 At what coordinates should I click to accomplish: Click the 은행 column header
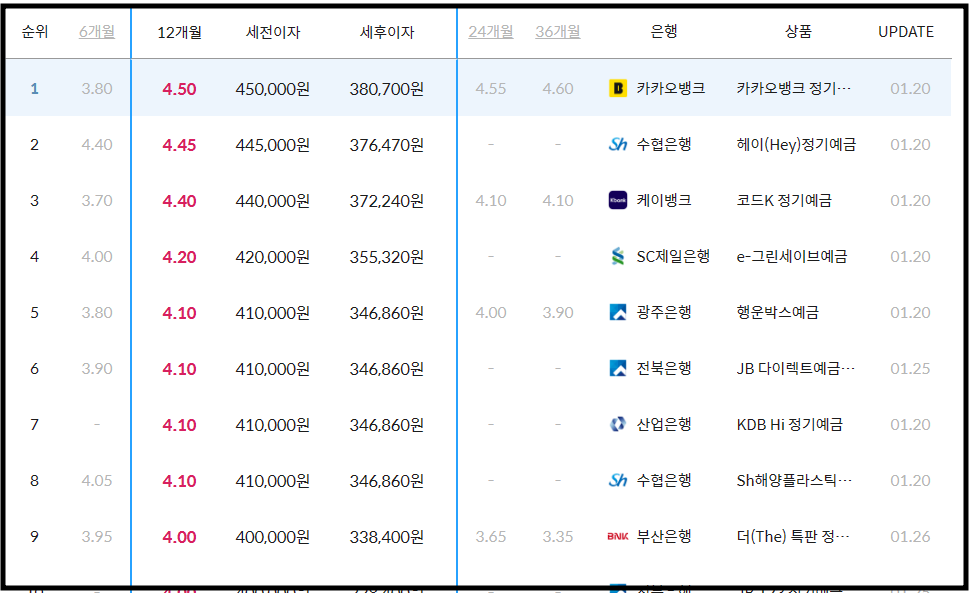(664, 32)
